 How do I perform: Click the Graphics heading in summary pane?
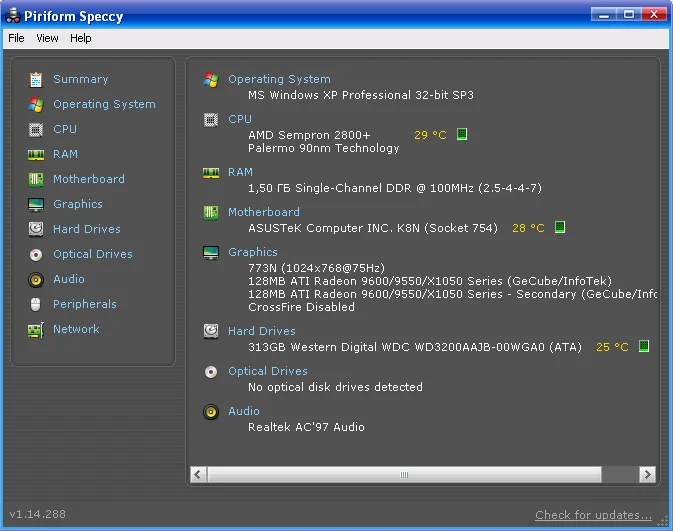click(x=253, y=252)
